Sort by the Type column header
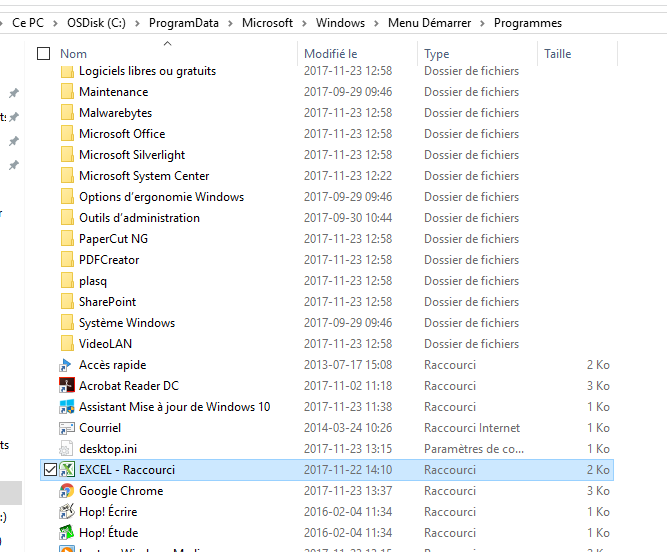 point(436,54)
